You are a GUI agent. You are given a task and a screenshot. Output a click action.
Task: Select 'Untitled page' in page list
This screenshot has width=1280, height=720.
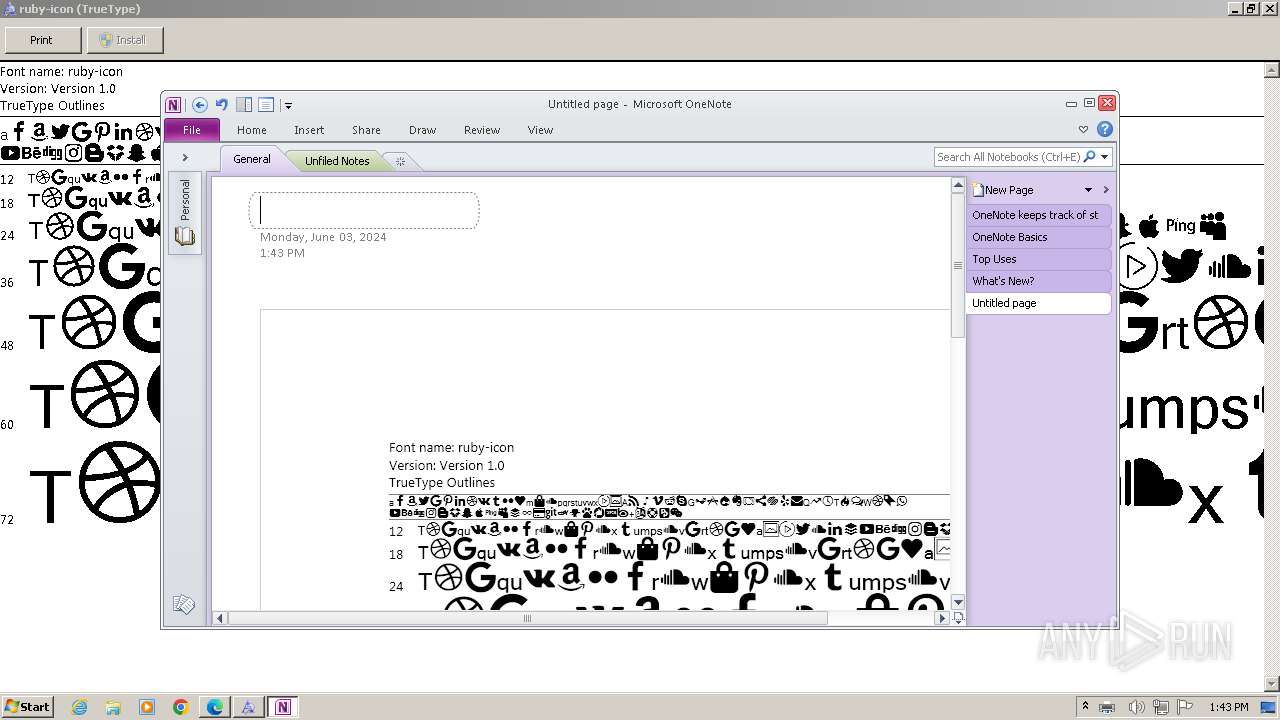pos(1038,303)
